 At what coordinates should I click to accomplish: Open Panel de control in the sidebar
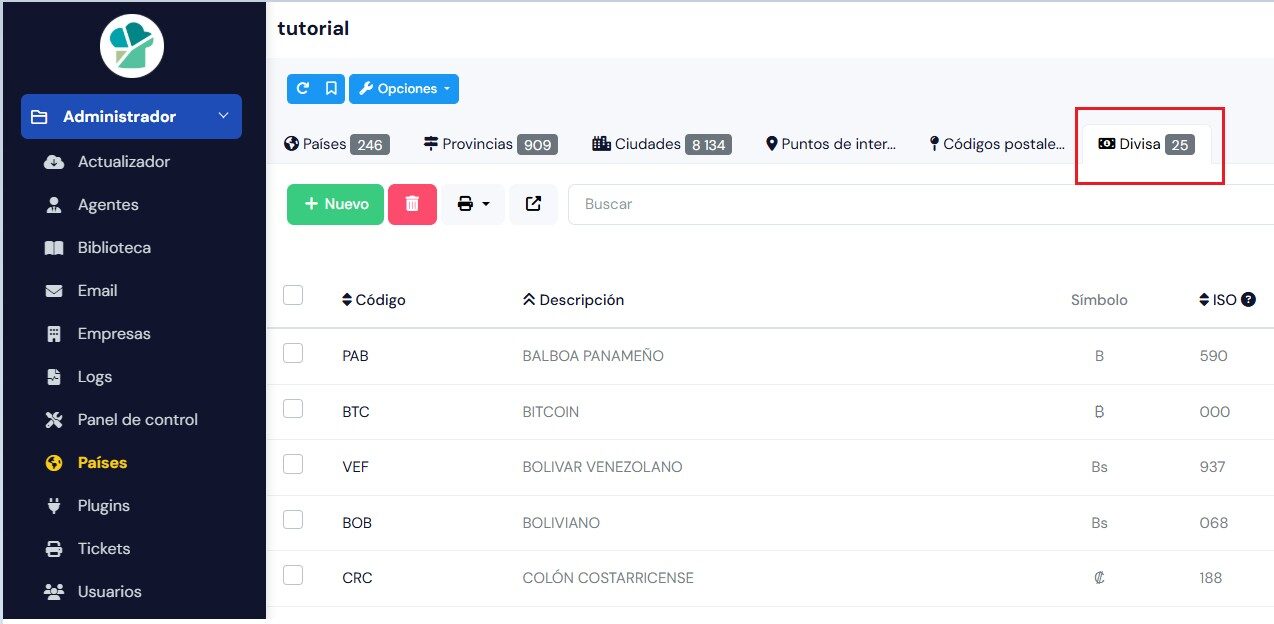coord(137,420)
